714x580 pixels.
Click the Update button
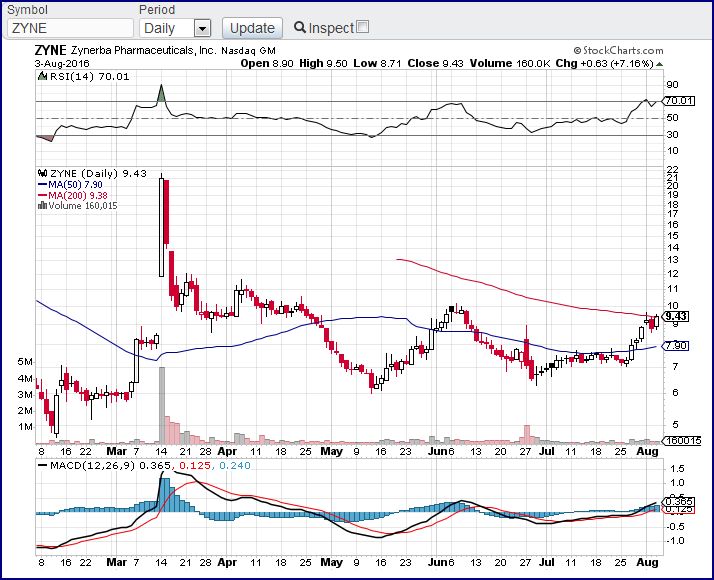click(252, 28)
